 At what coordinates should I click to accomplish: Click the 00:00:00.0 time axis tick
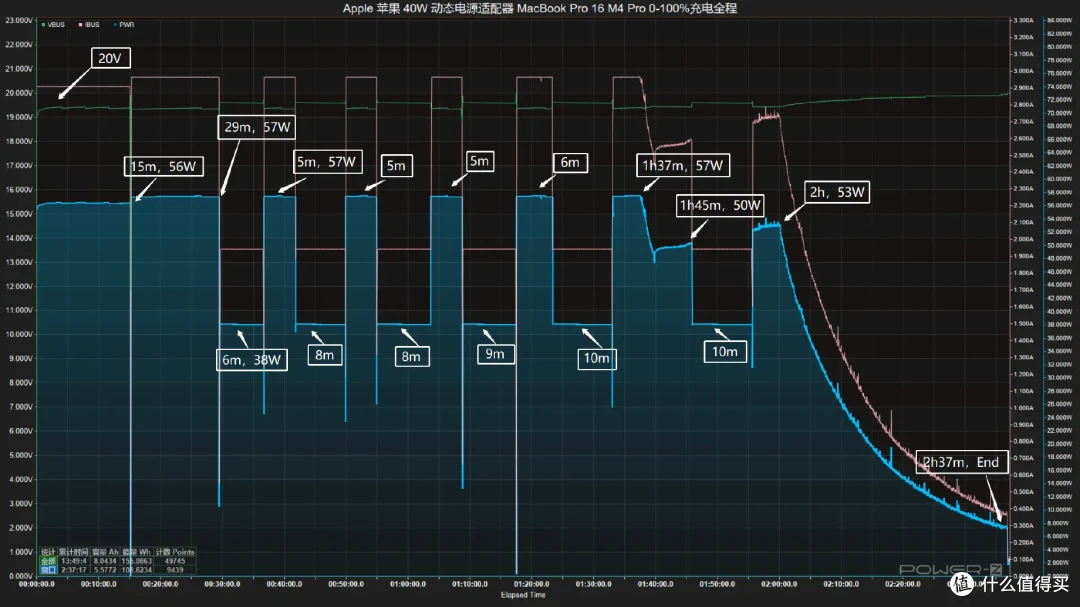click(x=37, y=584)
